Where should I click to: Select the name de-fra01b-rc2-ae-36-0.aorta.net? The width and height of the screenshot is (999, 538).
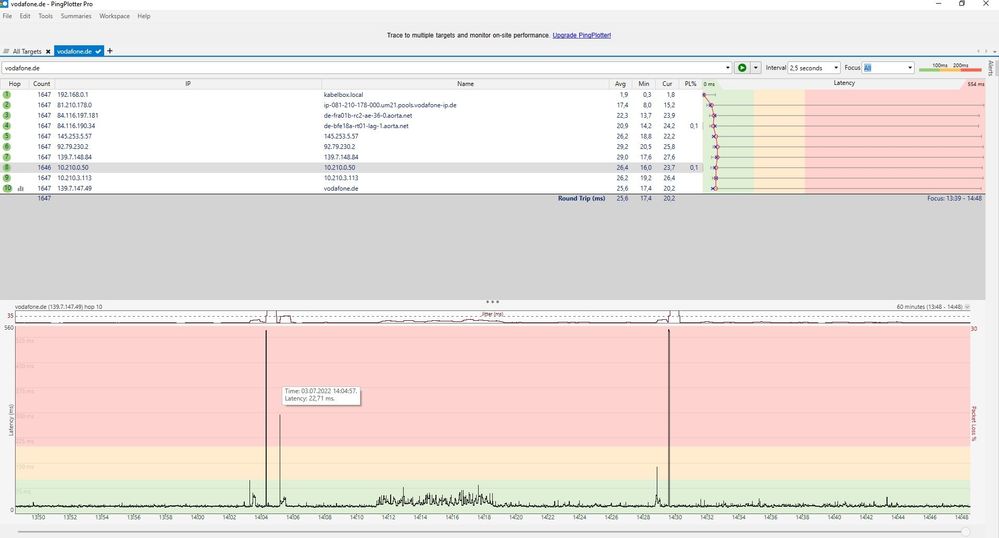pyautogui.click(x=368, y=115)
